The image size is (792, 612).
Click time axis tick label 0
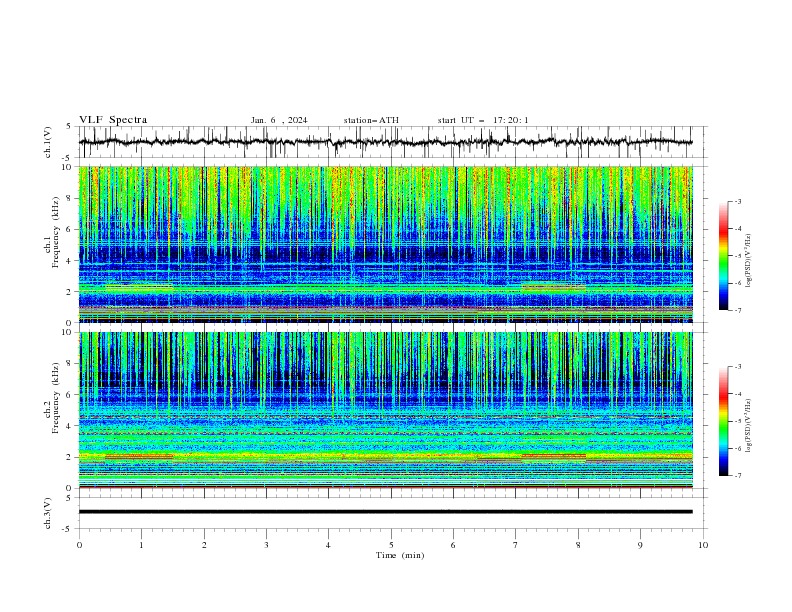pyautogui.click(x=79, y=545)
